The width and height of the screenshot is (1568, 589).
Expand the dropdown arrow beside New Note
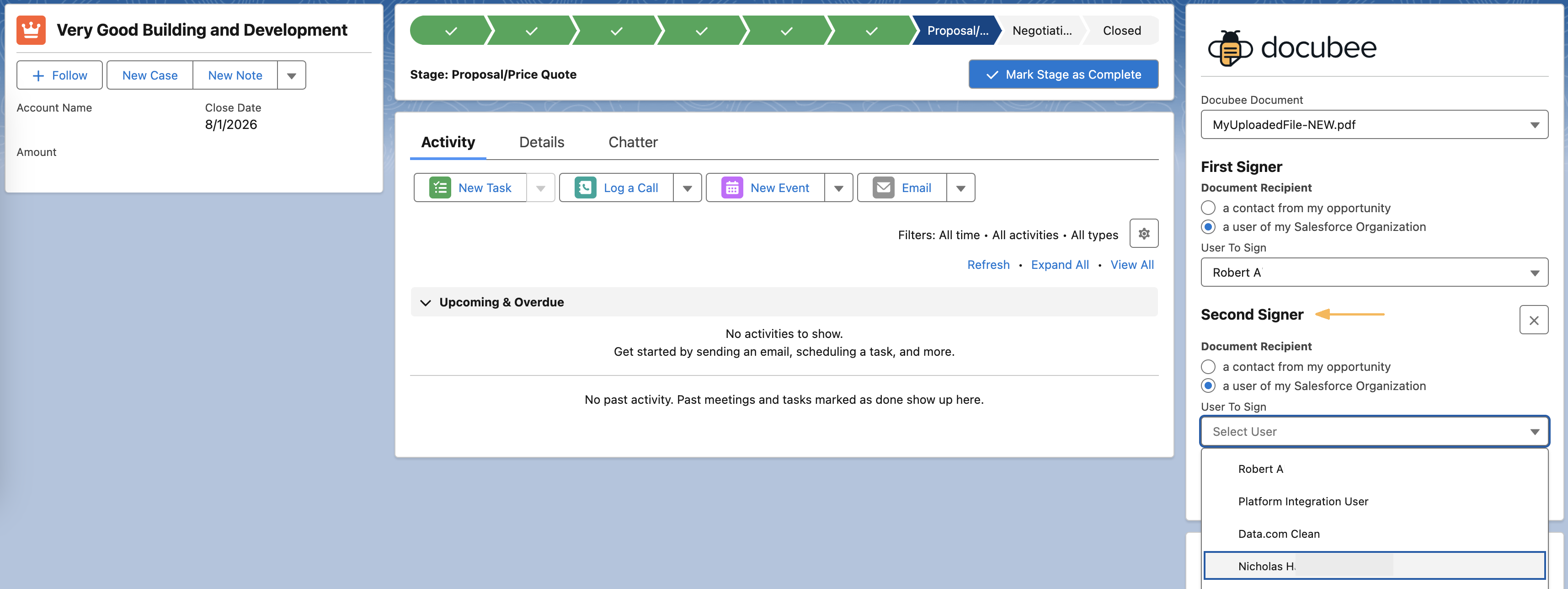tap(291, 75)
